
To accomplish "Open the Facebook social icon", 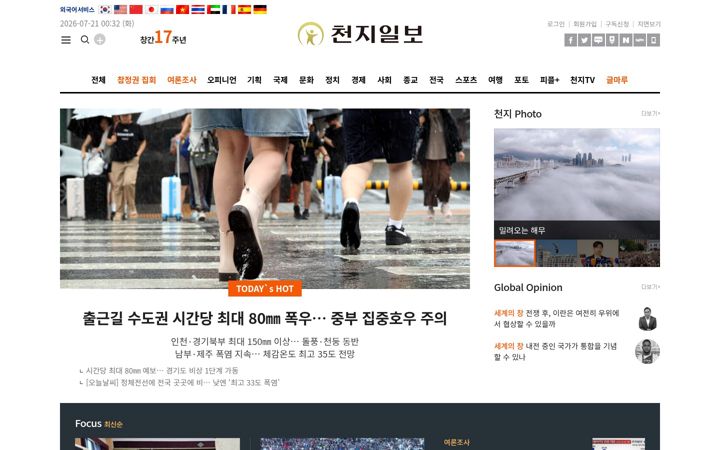I will [571, 40].
